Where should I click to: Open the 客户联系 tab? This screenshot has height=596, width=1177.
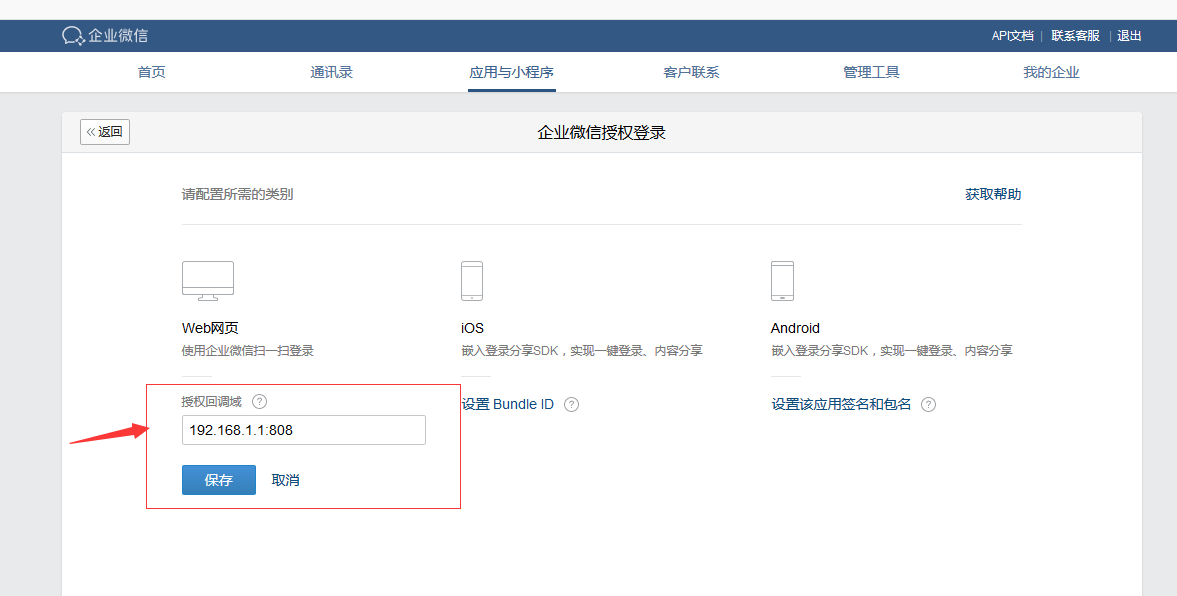[x=691, y=72]
